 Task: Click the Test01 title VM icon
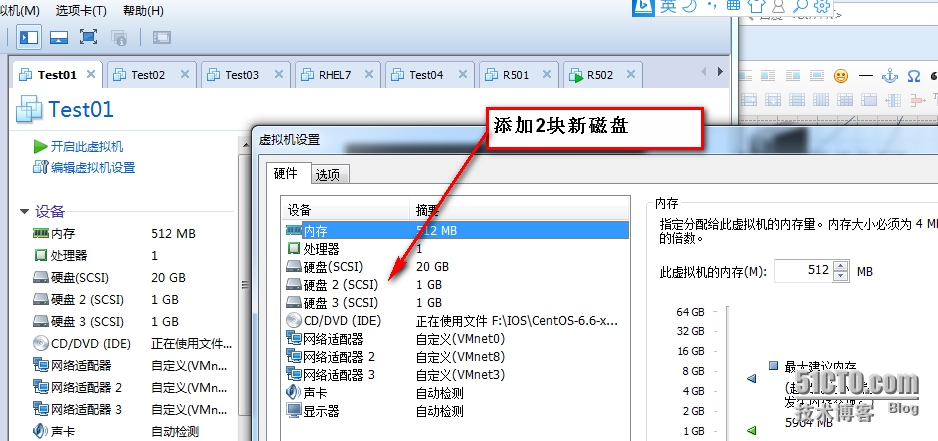click(x=29, y=109)
